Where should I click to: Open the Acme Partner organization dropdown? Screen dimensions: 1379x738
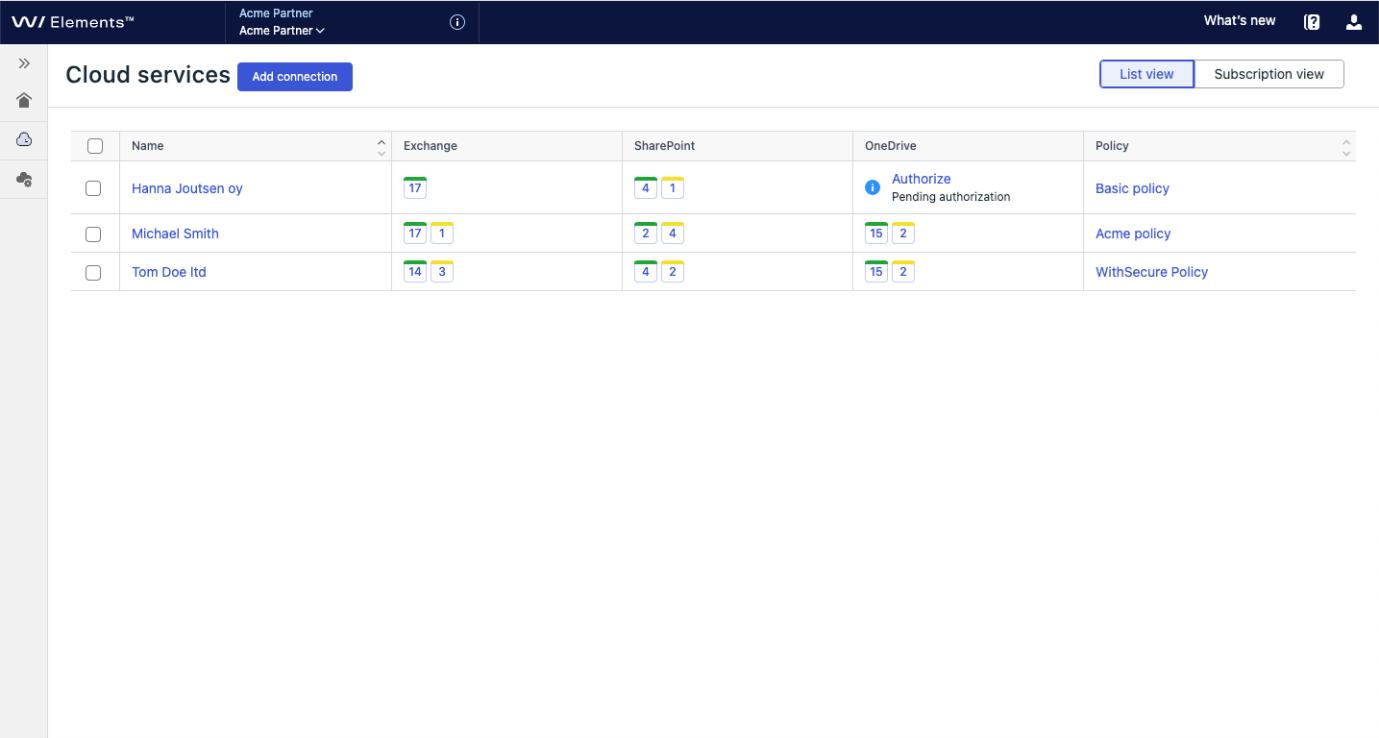click(282, 31)
